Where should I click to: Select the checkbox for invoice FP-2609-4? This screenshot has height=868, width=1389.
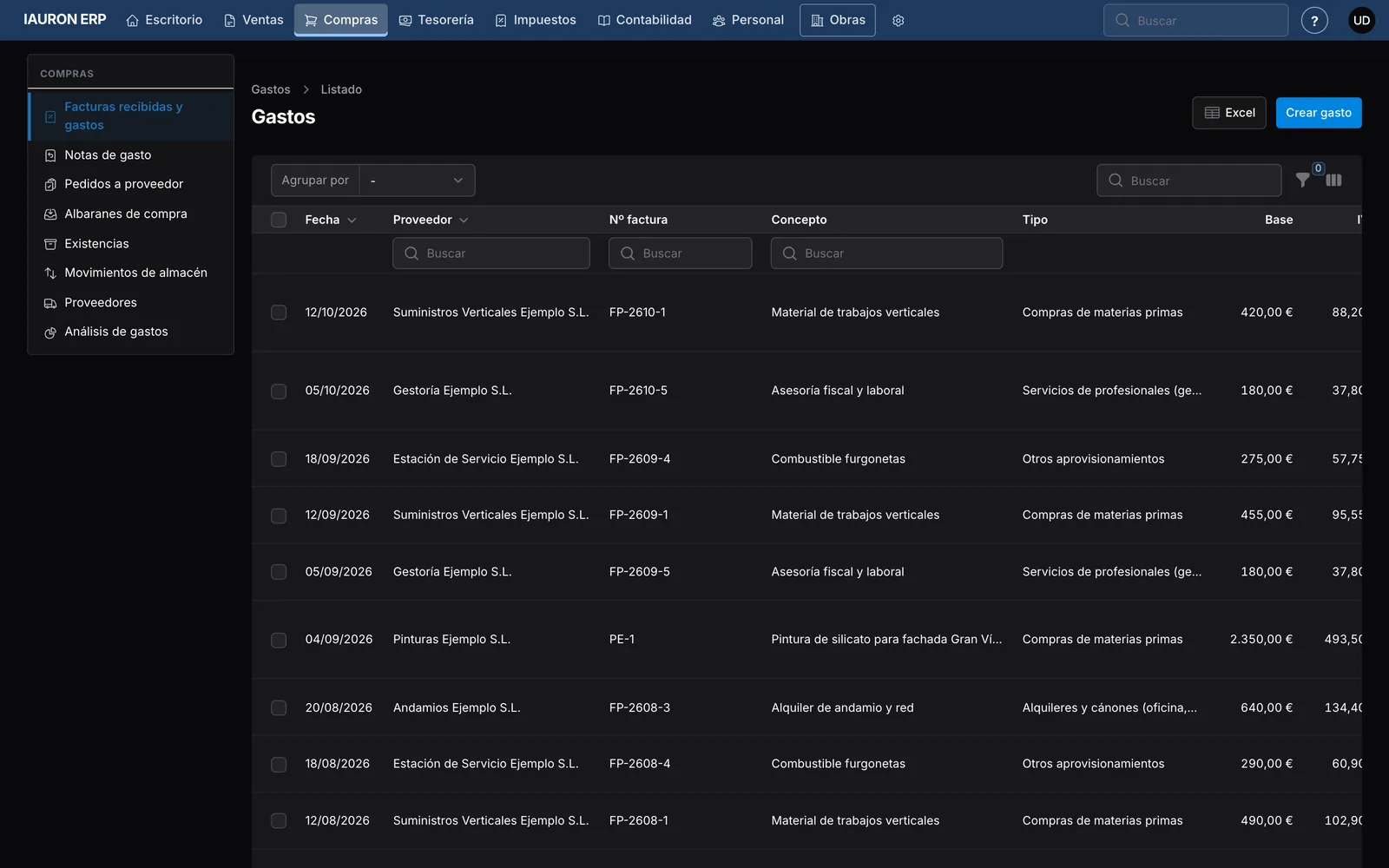(279, 459)
